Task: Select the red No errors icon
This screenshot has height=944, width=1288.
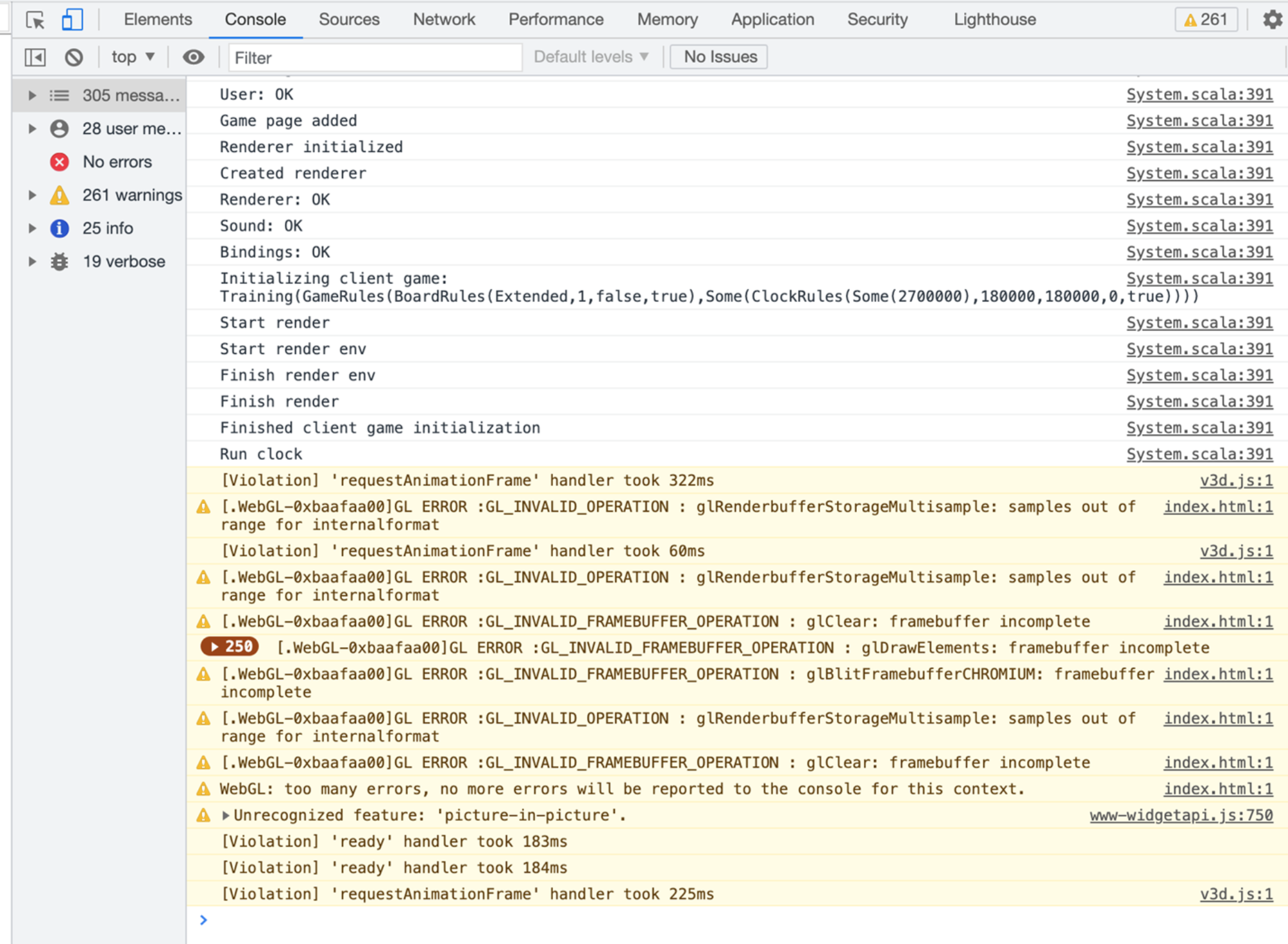Action: (60, 162)
